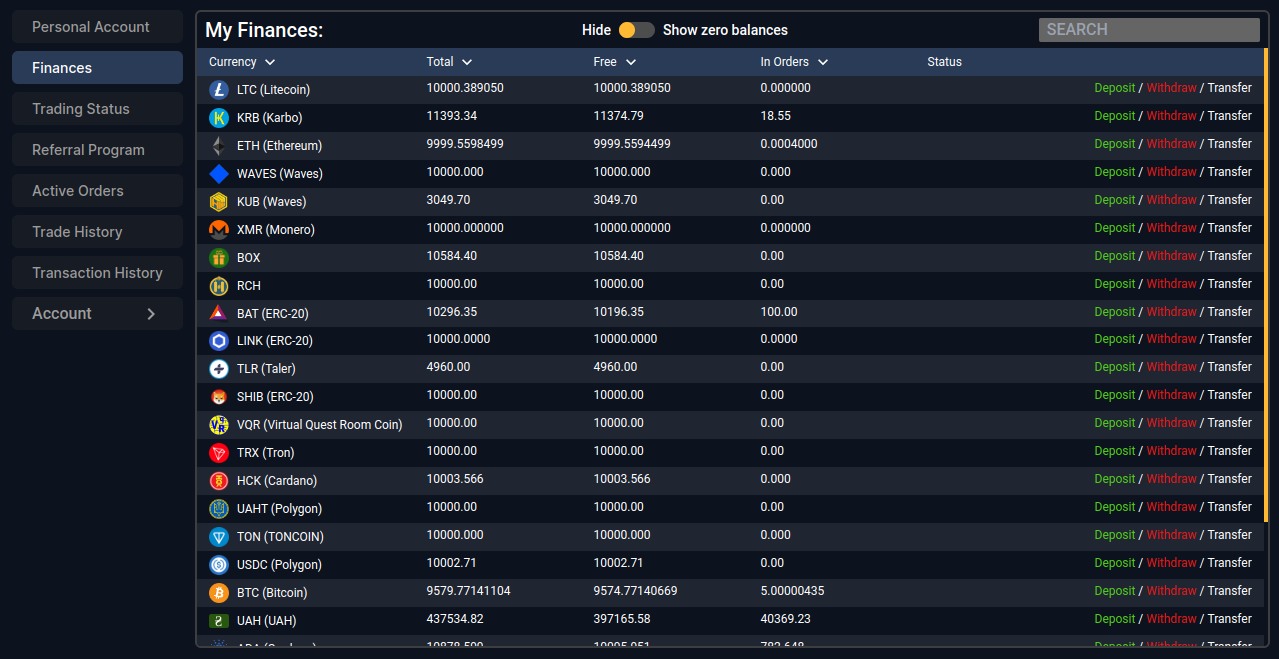Open Personal Account in sidebar

(x=97, y=27)
